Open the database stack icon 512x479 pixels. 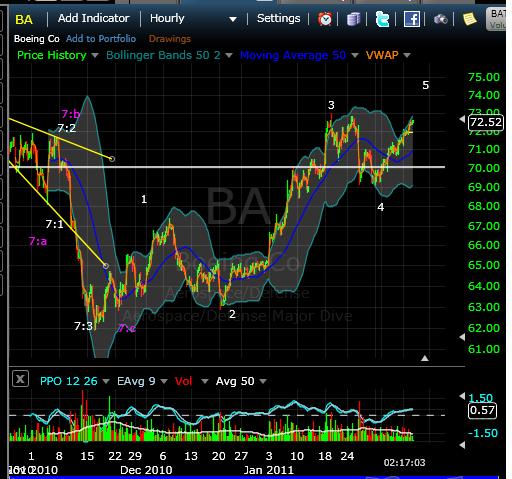click(x=353, y=19)
